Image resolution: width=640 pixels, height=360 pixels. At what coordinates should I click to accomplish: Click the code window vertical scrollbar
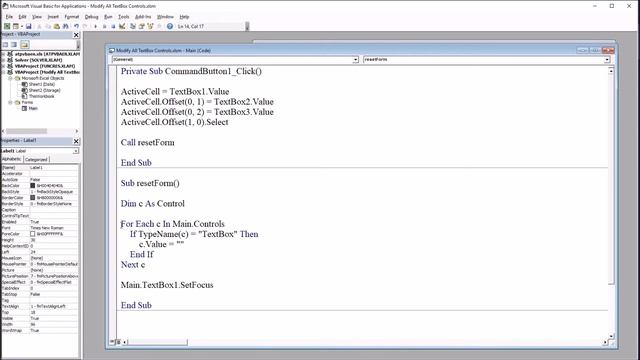(x=611, y=203)
